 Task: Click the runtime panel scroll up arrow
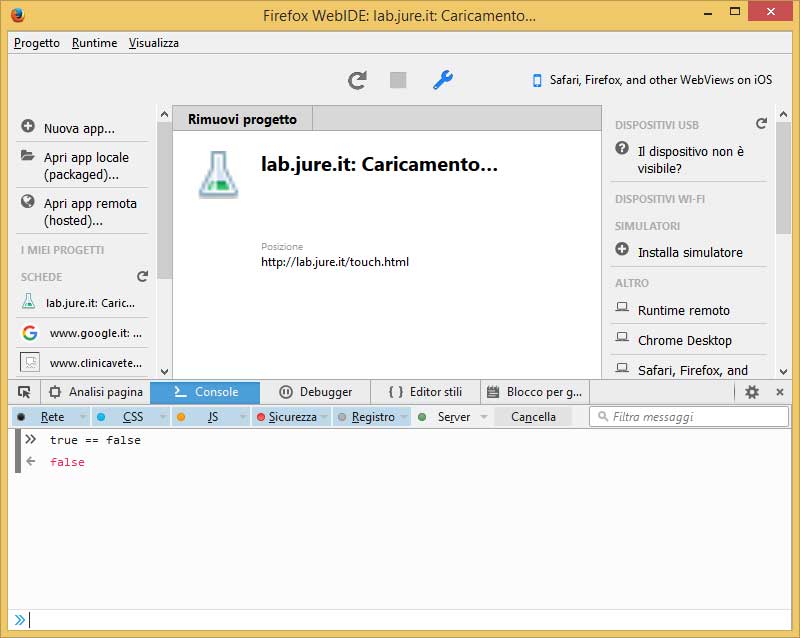pyautogui.click(x=784, y=114)
